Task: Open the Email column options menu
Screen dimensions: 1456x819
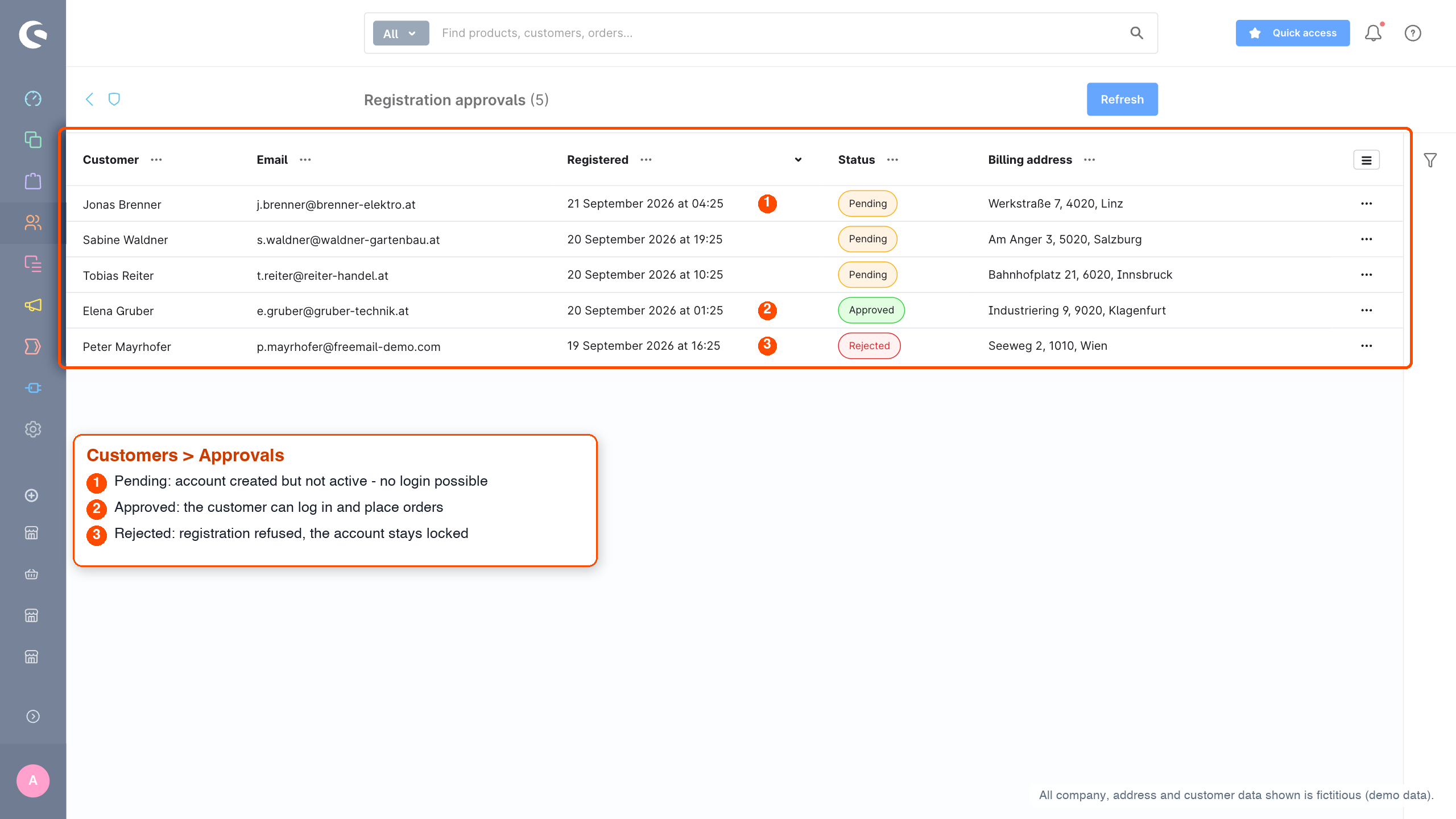Action: (x=305, y=160)
